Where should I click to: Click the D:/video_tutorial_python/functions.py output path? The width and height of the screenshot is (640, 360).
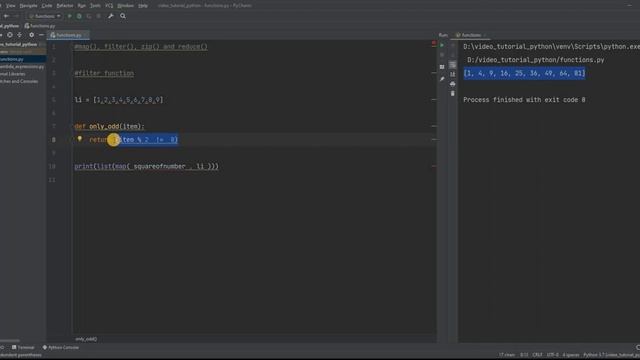click(x=536, y=60)
